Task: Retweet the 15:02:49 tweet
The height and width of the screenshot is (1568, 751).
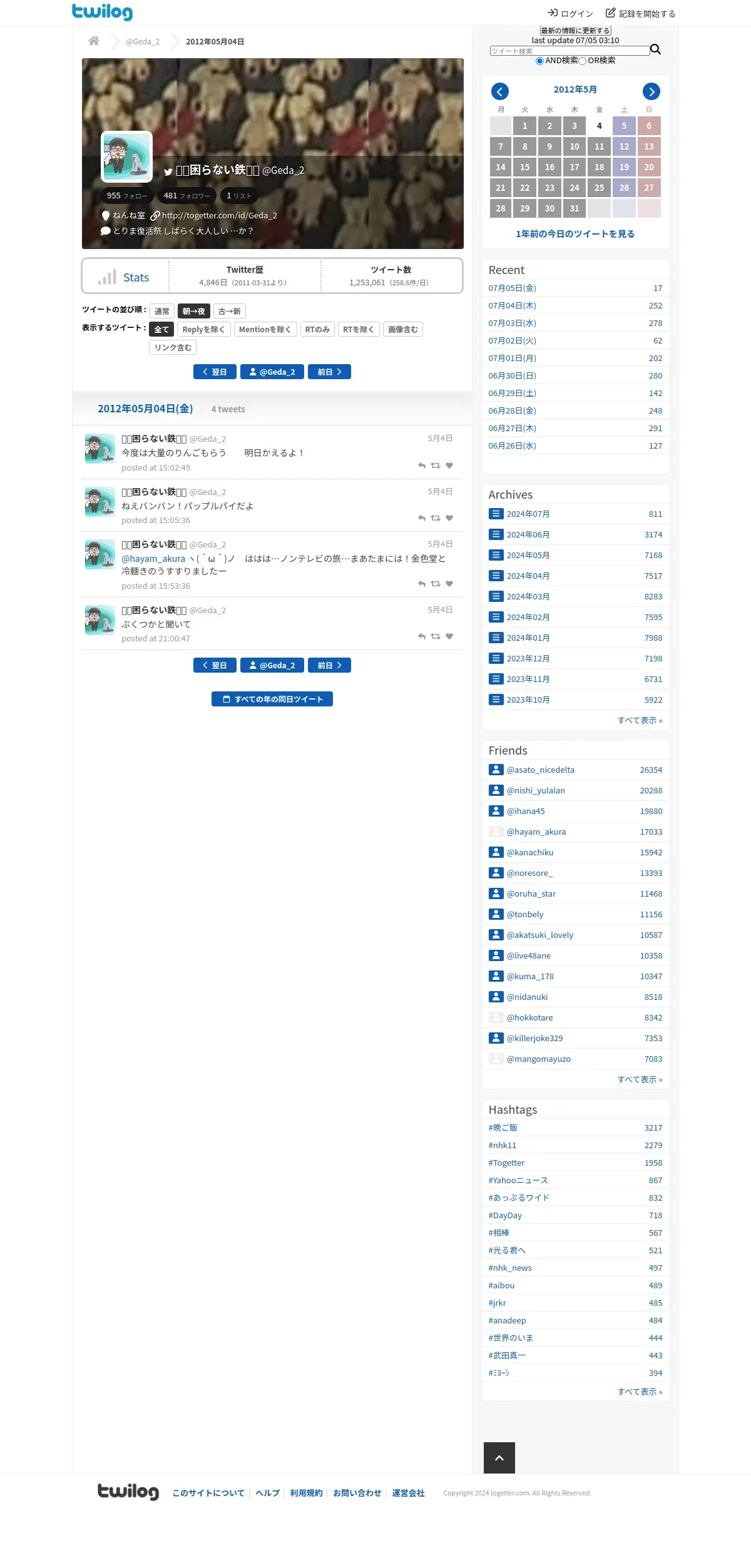Action: pos(436,466)
